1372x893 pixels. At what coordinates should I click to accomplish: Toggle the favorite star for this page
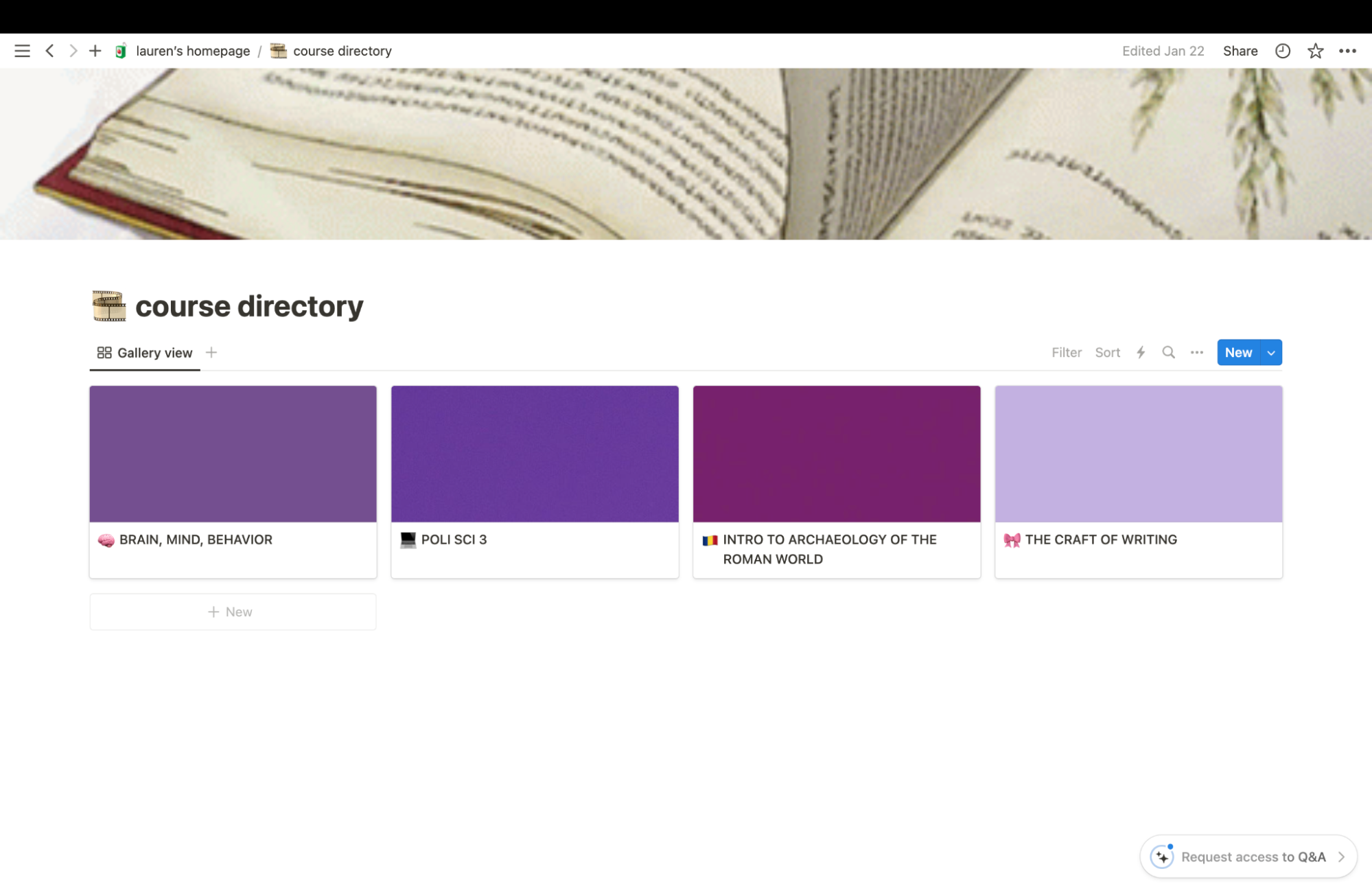1315,50
